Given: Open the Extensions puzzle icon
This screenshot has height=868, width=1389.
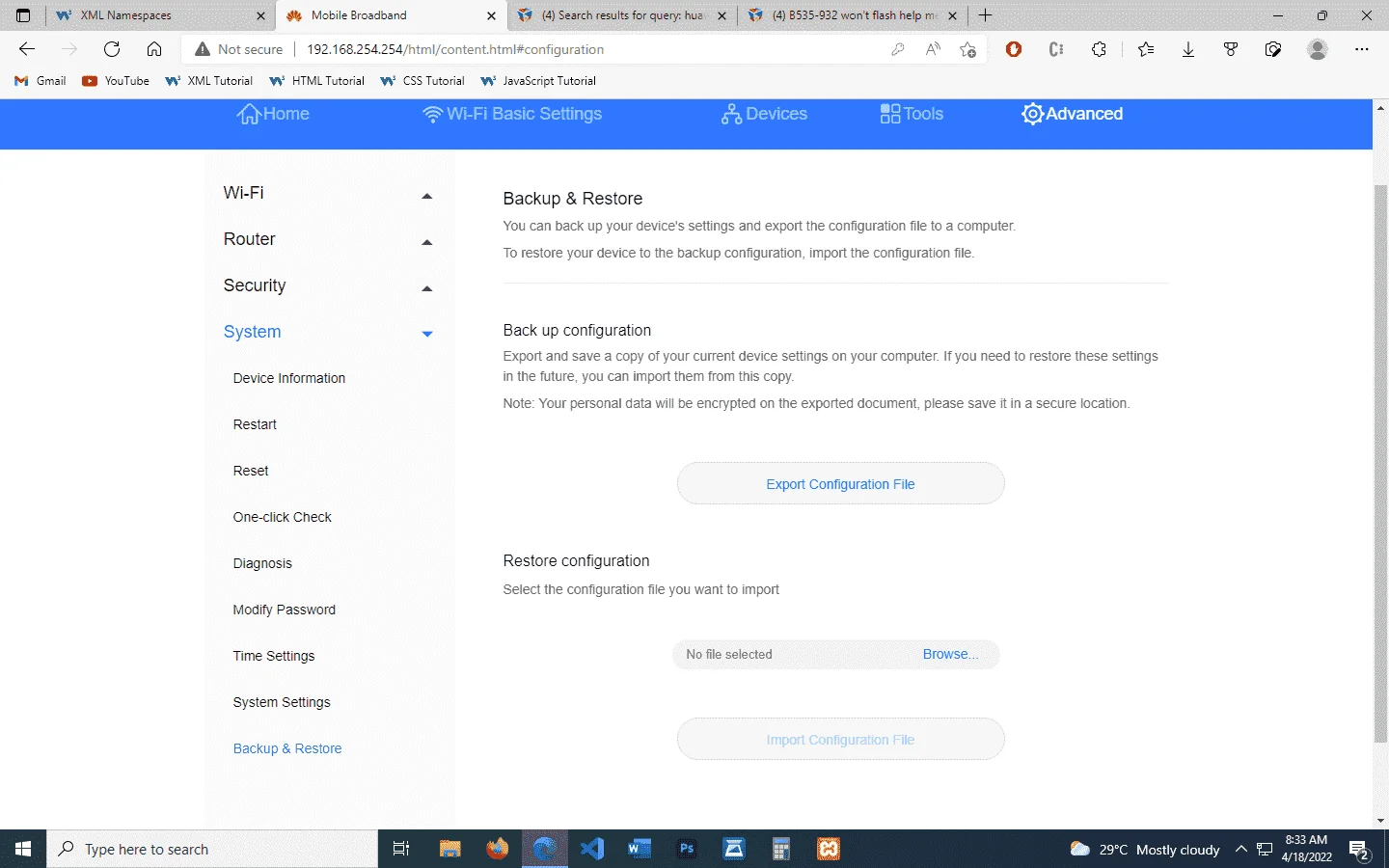Looking at the screenshot, I should click(1099, 49).
